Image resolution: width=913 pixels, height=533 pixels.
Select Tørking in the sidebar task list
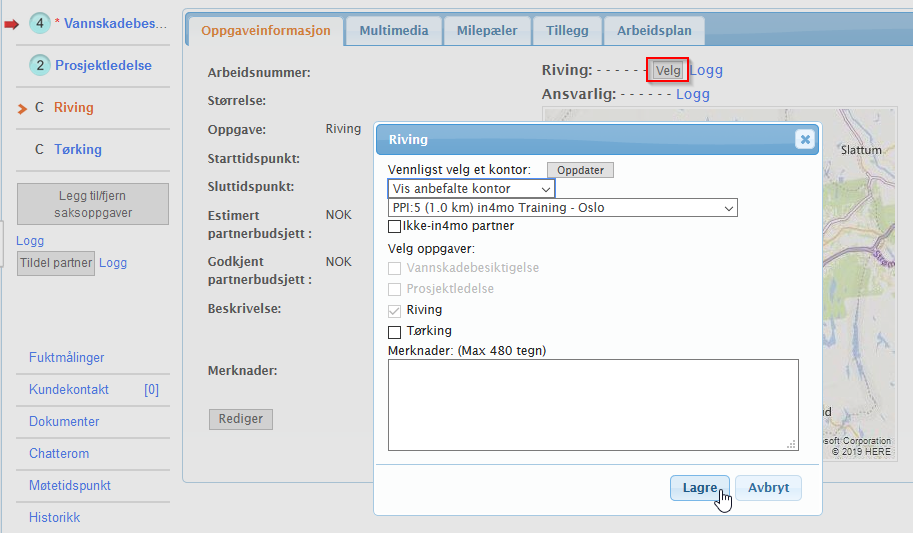[78, 150]
